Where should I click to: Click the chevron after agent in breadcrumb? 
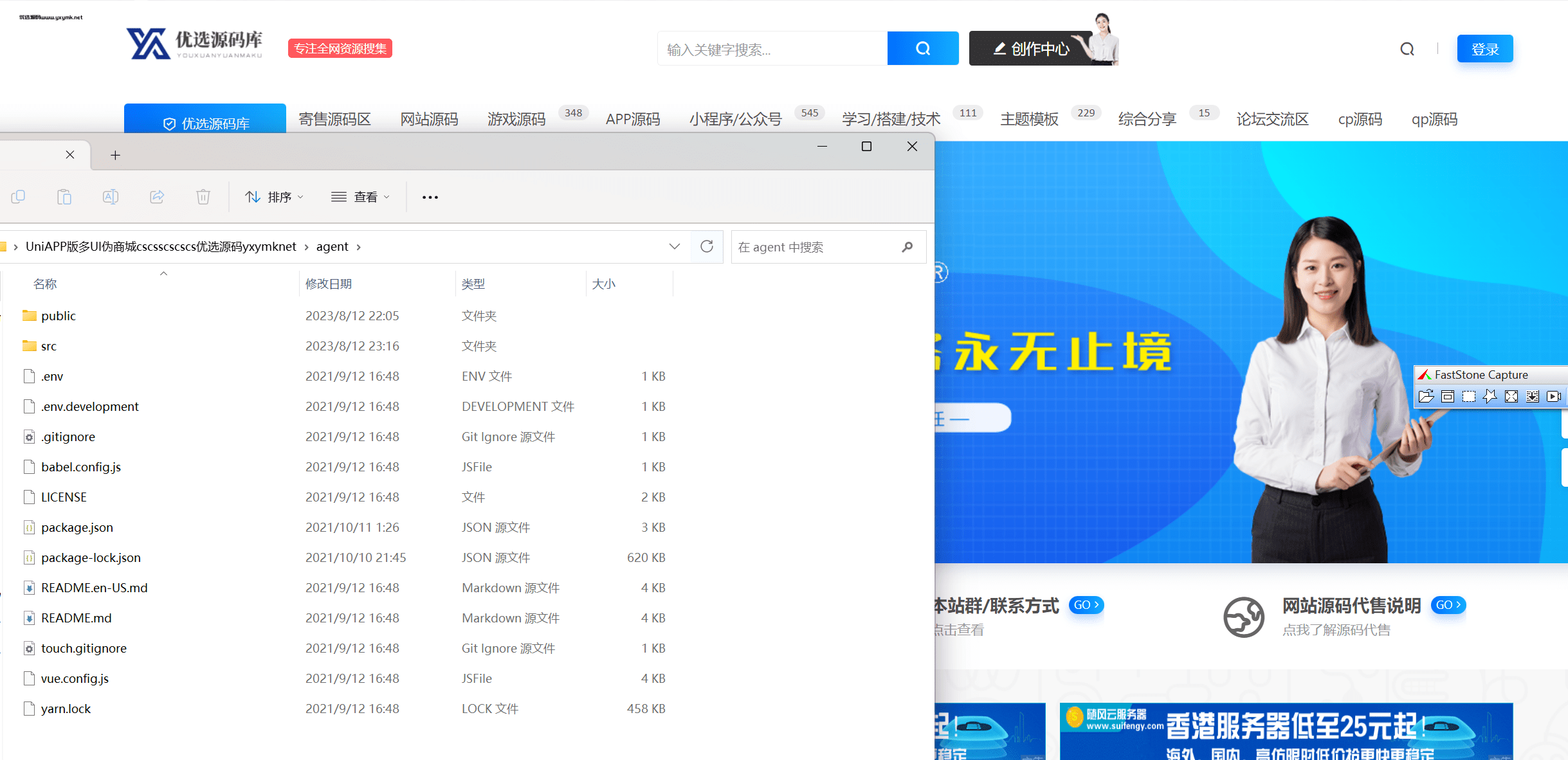[x=358, y=247]
